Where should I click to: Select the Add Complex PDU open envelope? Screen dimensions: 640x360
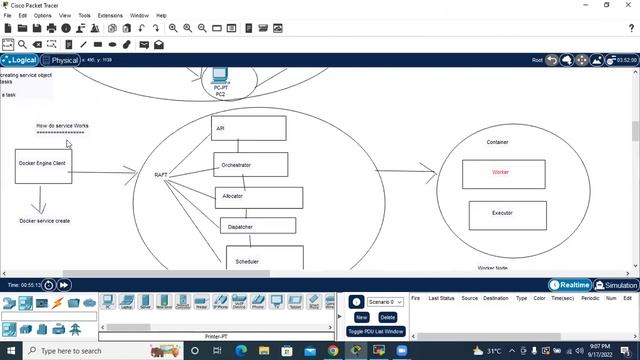[159, 44]
